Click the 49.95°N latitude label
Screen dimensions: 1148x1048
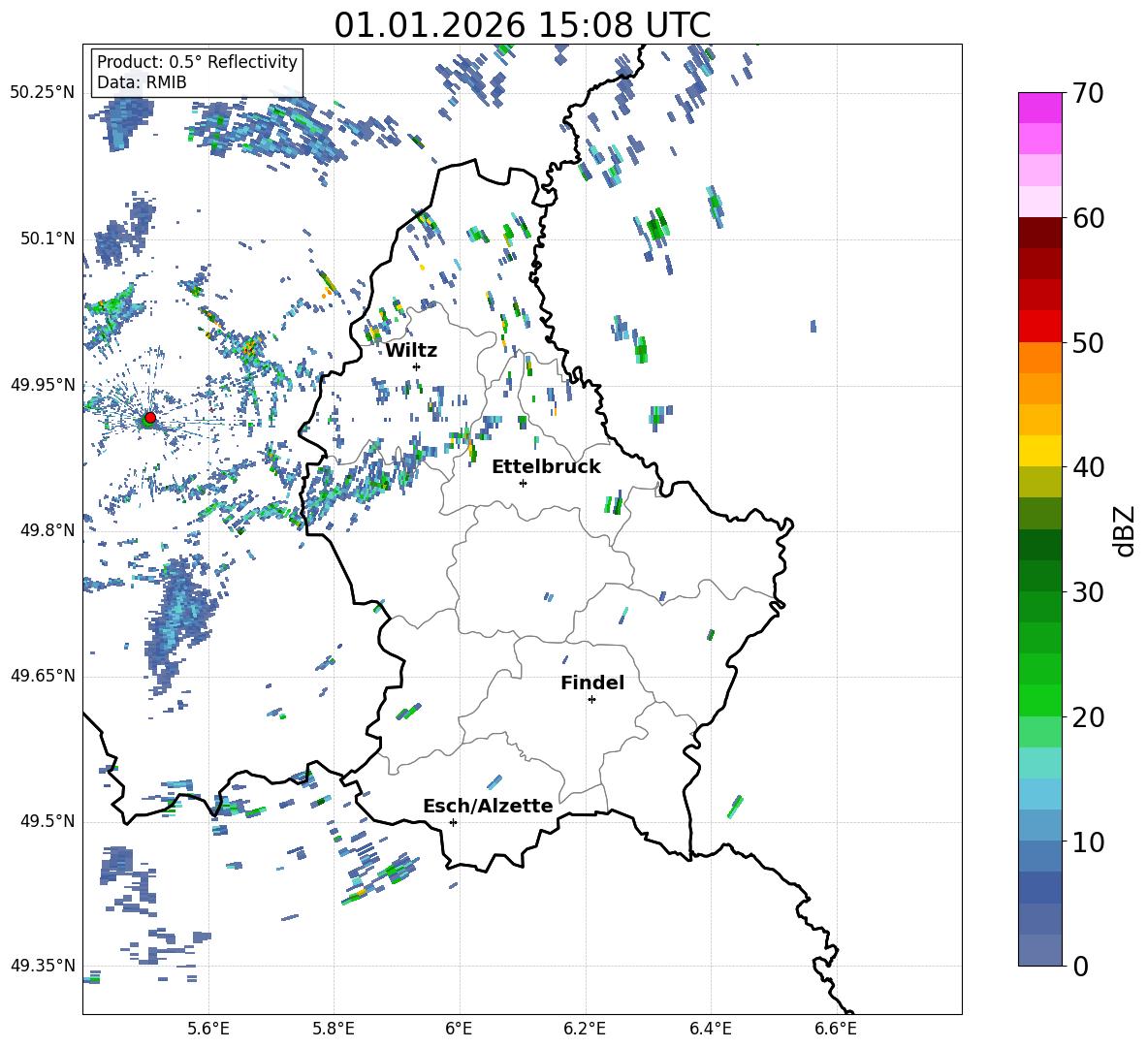tap(43, 384)
